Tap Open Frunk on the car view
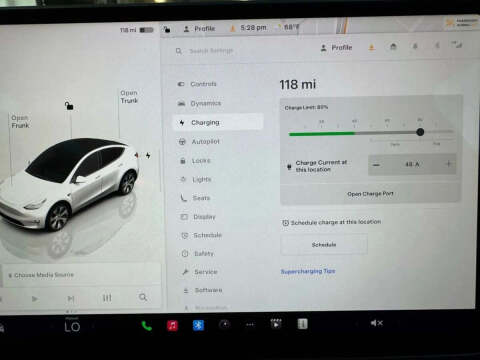This screenshot has width=480, height=360. pyautogui.click(x=20, y=122)
